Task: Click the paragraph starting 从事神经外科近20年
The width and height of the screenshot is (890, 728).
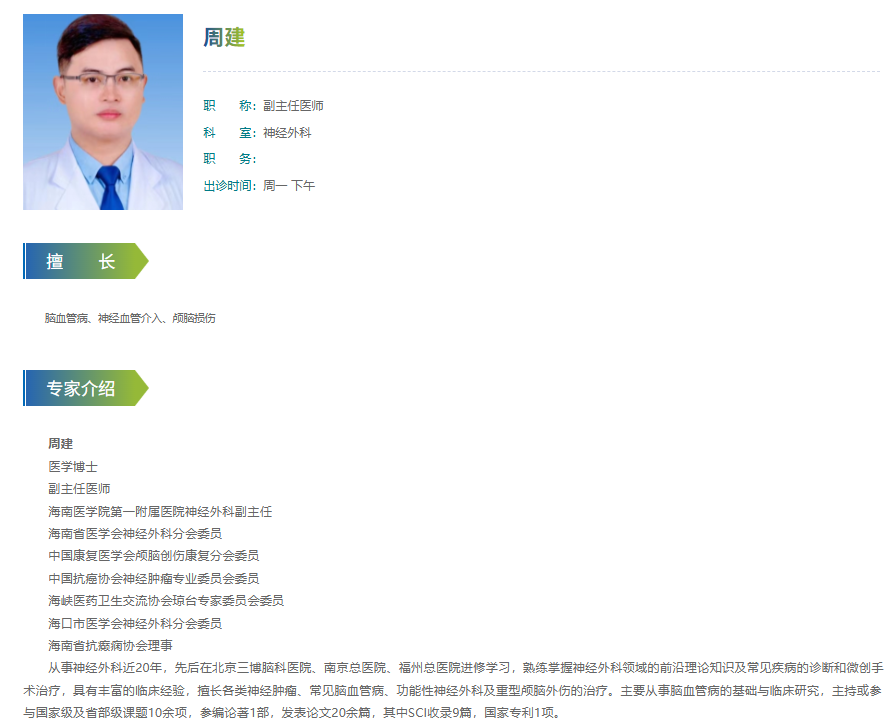Action: click(x=454, y=690)
